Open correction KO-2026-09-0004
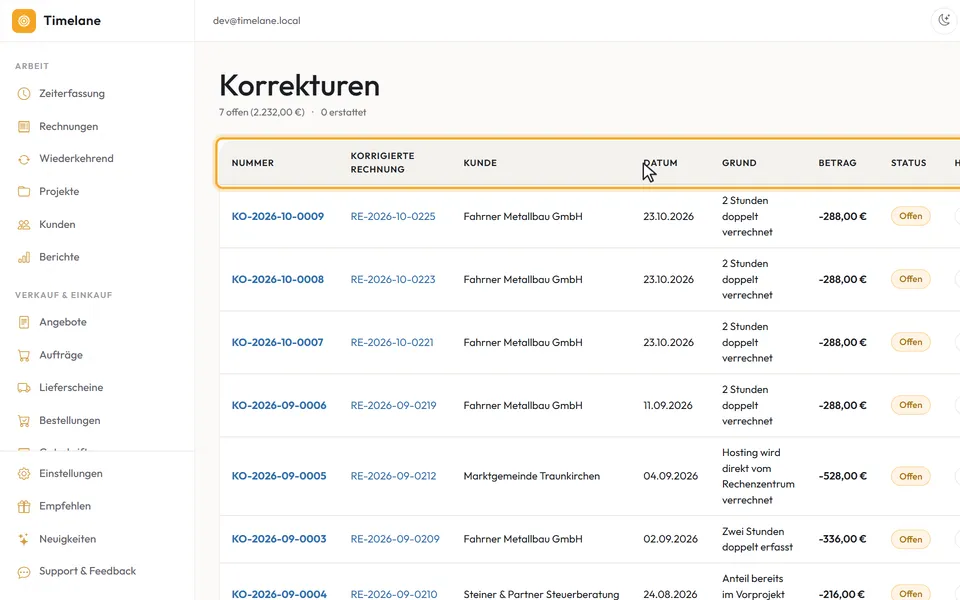960x600 pixels. [279, 594]
